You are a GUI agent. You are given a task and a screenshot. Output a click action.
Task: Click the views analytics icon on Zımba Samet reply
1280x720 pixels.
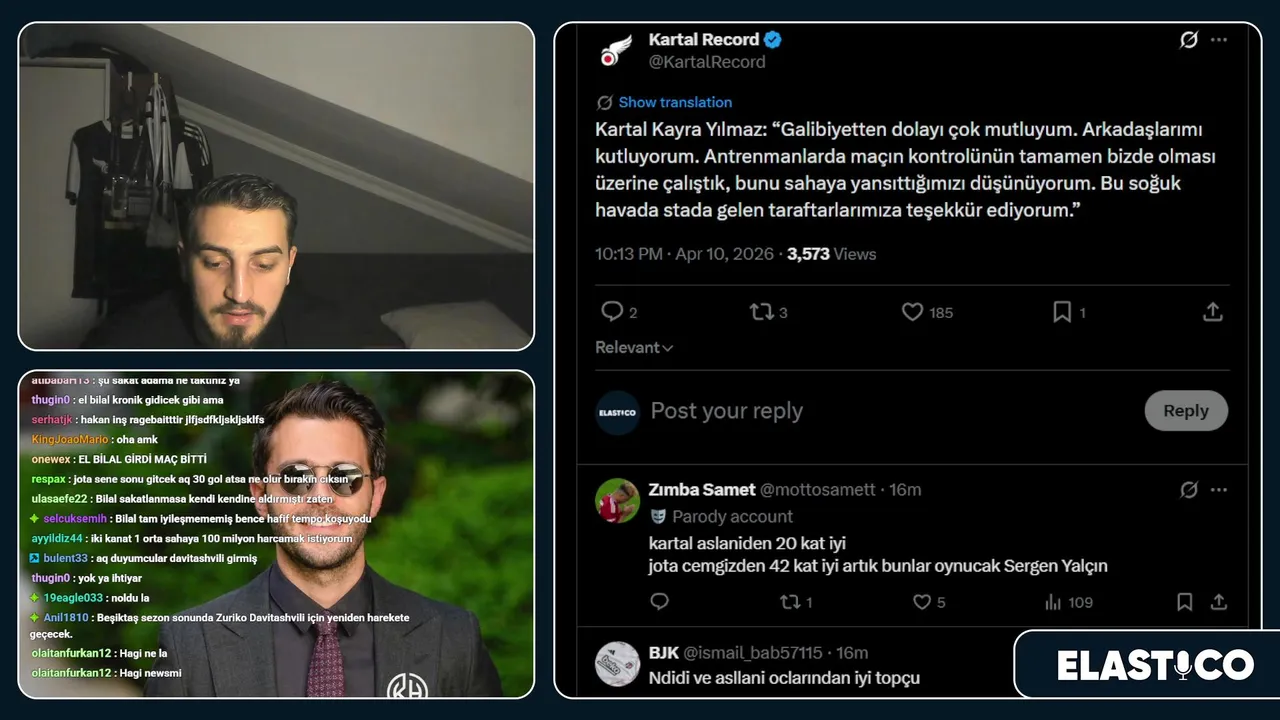1053,602
